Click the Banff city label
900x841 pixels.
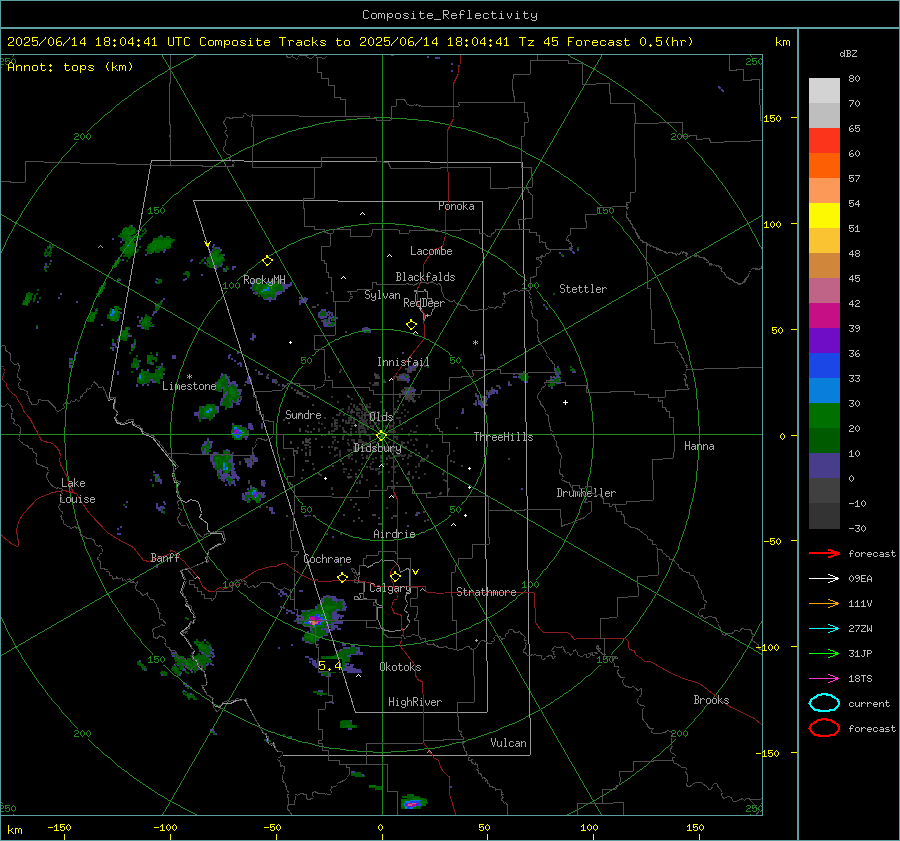click(165, 557)
